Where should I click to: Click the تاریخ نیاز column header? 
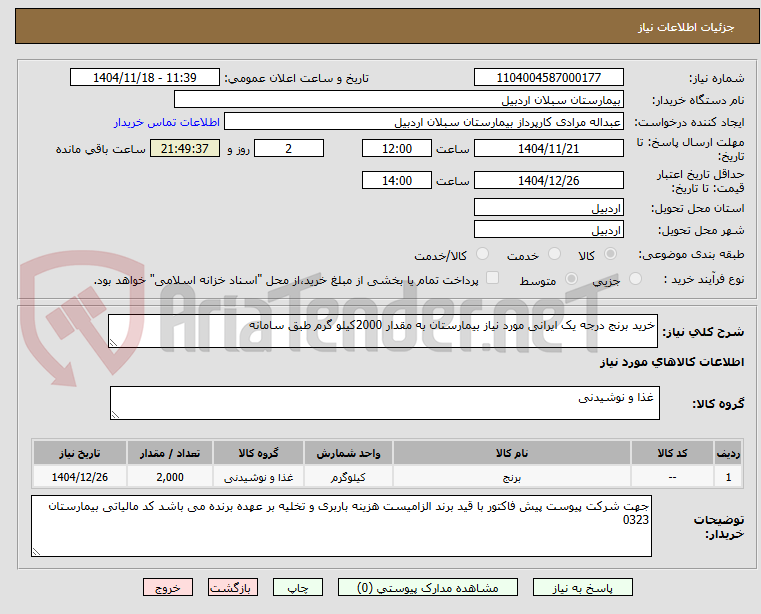tap(80, 453)
